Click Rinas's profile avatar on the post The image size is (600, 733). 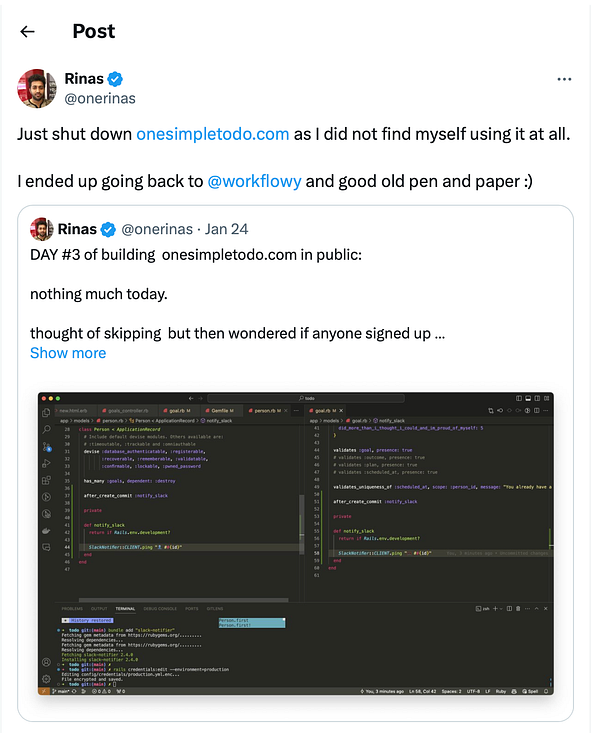pyautogui.click(x=36, y=88)
